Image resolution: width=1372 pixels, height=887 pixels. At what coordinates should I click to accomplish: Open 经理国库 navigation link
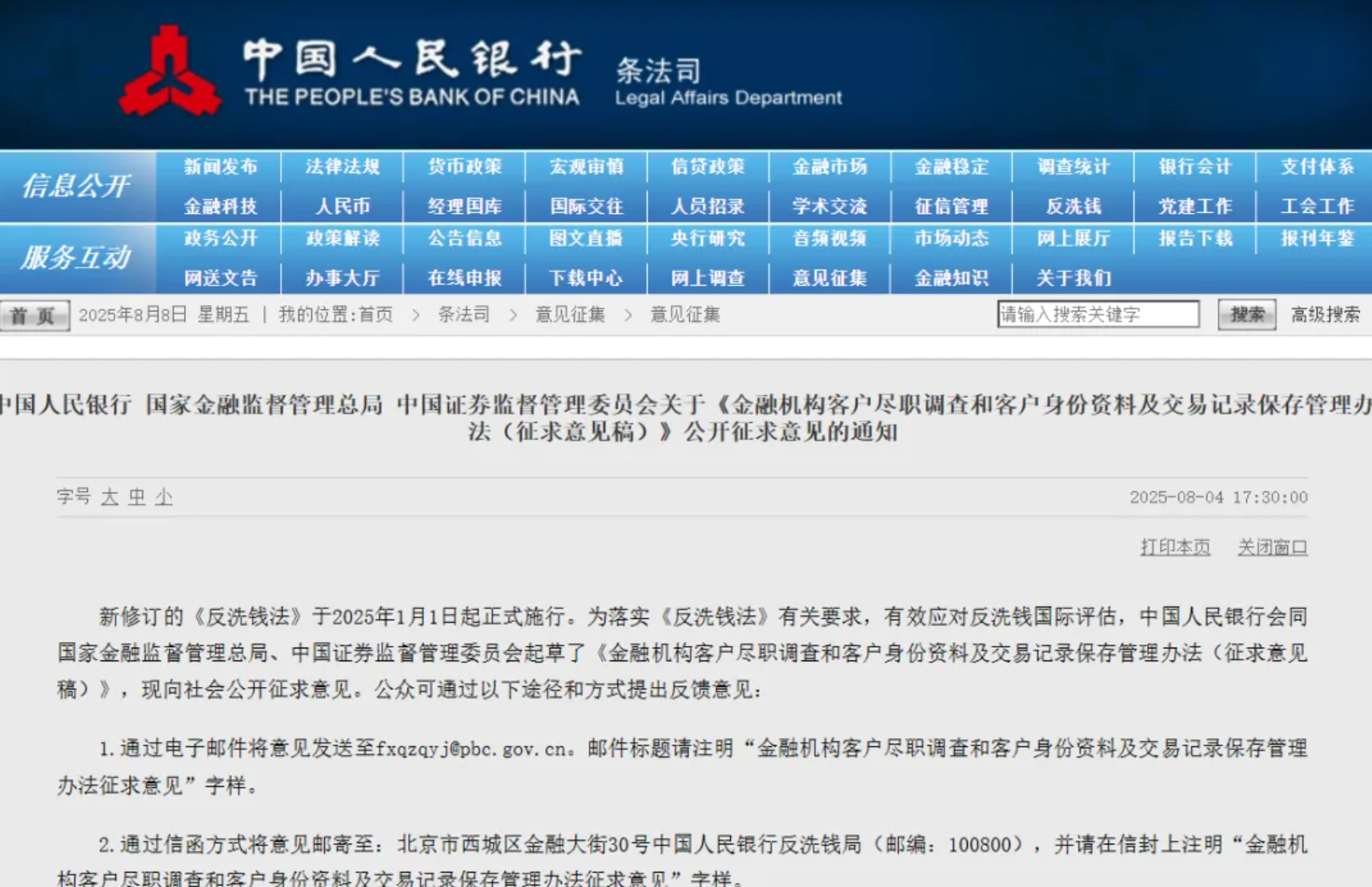[x=464, y=207]
